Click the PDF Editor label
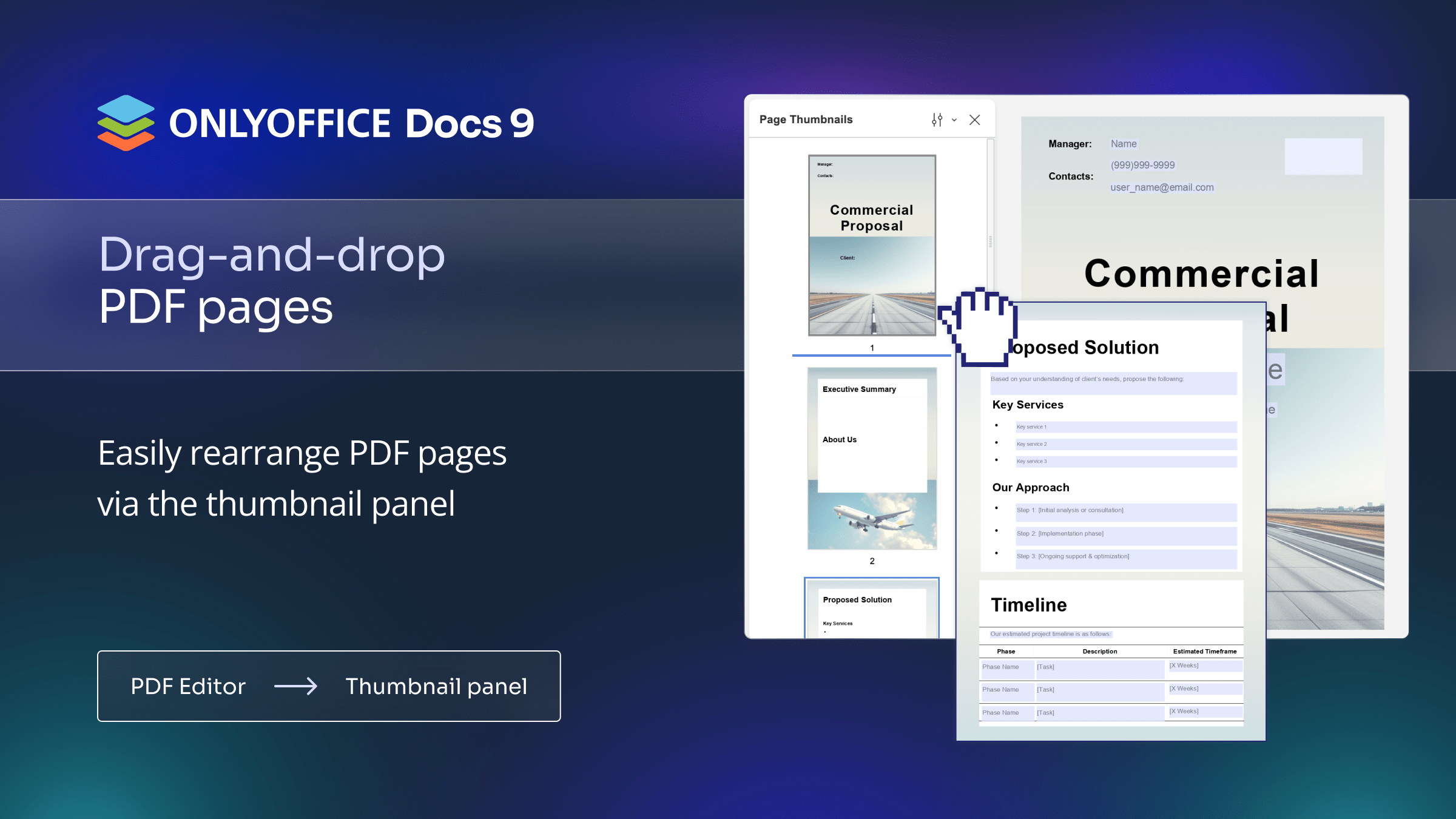This screenshot has height=819, width=1456. pyautogui.click(x=188, y=686)
